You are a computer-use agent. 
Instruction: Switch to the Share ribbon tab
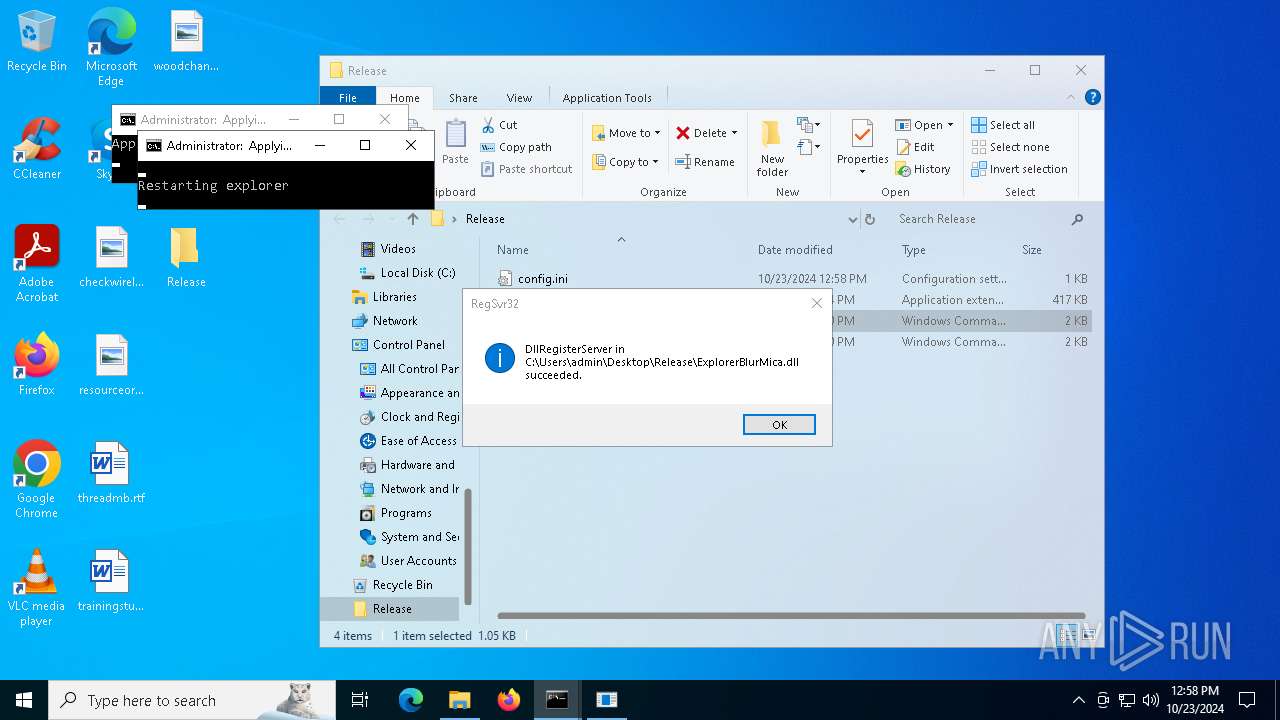pos(463,98)
